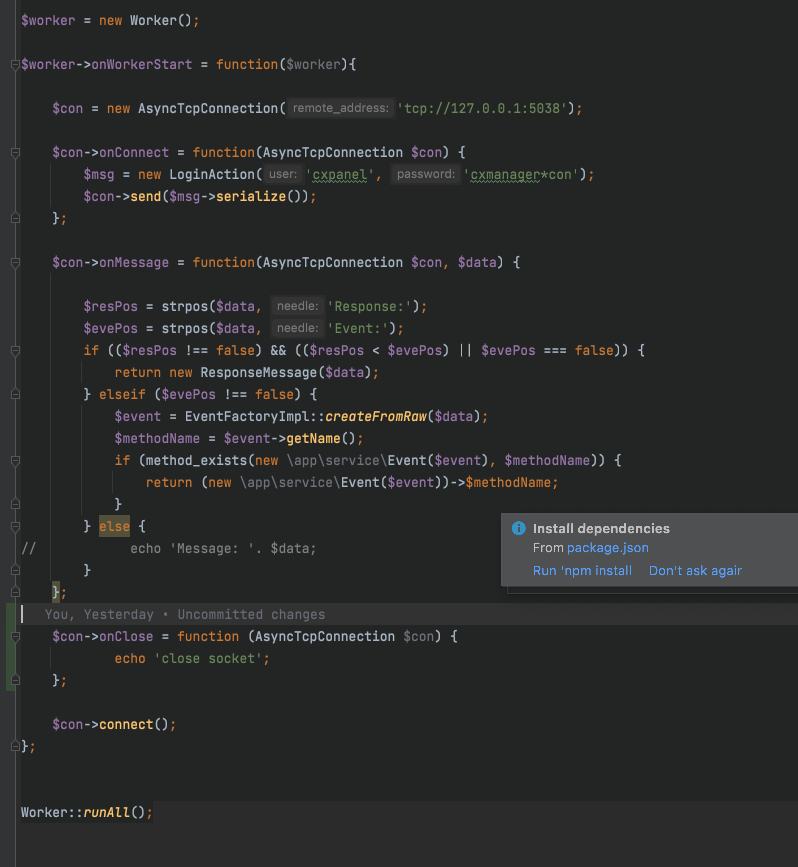This screenshot has height=867, width=798.
Task: Click the password: parameter hint
Action: [x=426, y=174]
